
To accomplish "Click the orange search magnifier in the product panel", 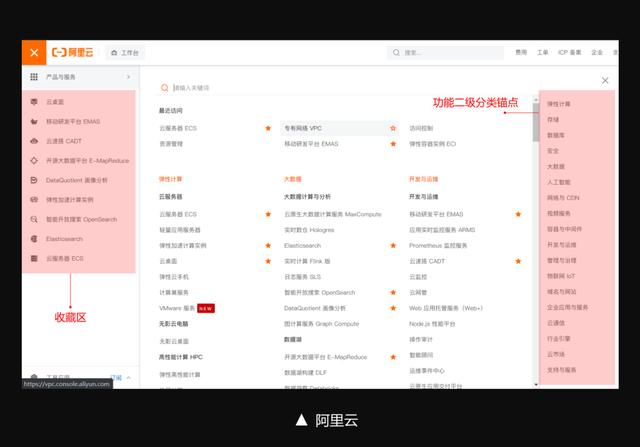I will click(x=164, y=88).
